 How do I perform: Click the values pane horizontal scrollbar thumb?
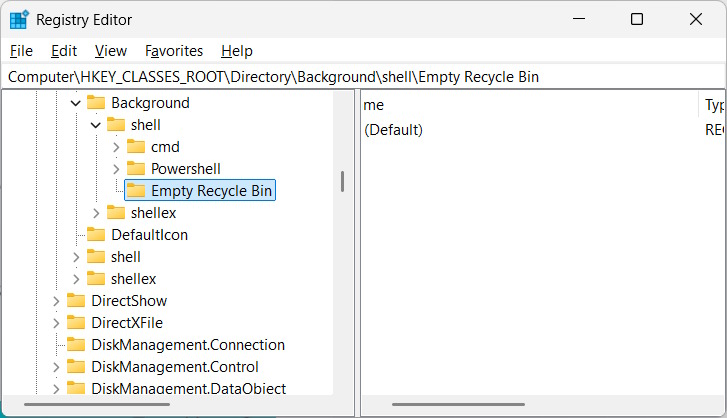[x=458, y=405]
